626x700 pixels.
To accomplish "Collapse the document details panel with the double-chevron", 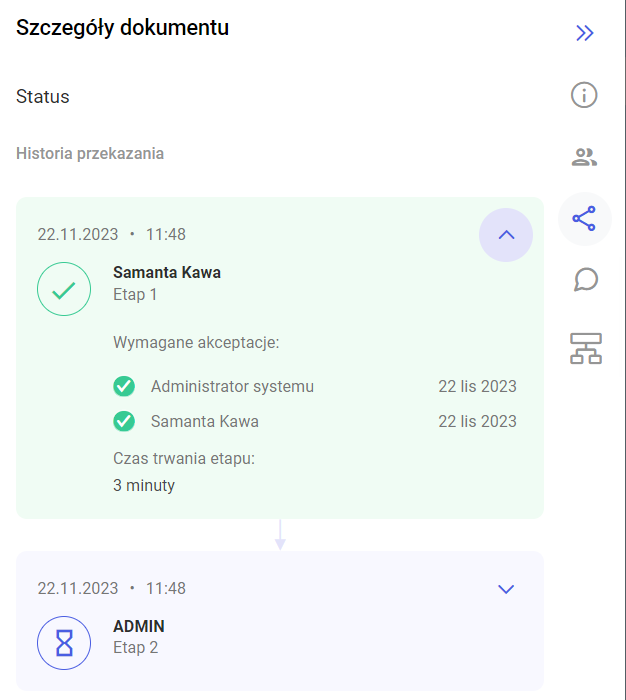I will click(584, 33).
